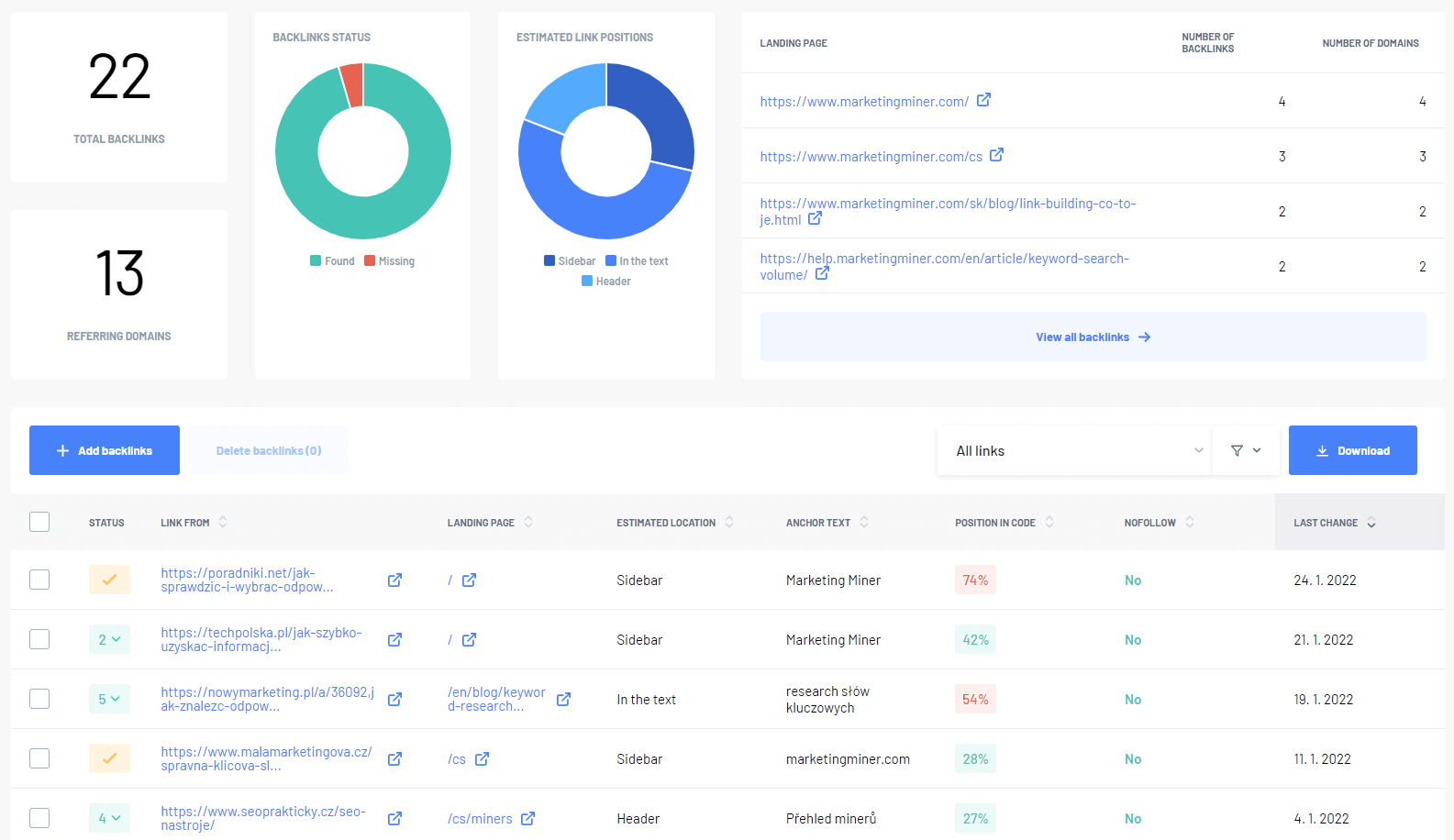
Task: Toggle Sidebar legend swatch in Link Positions
Action: (x=549, y=261)
